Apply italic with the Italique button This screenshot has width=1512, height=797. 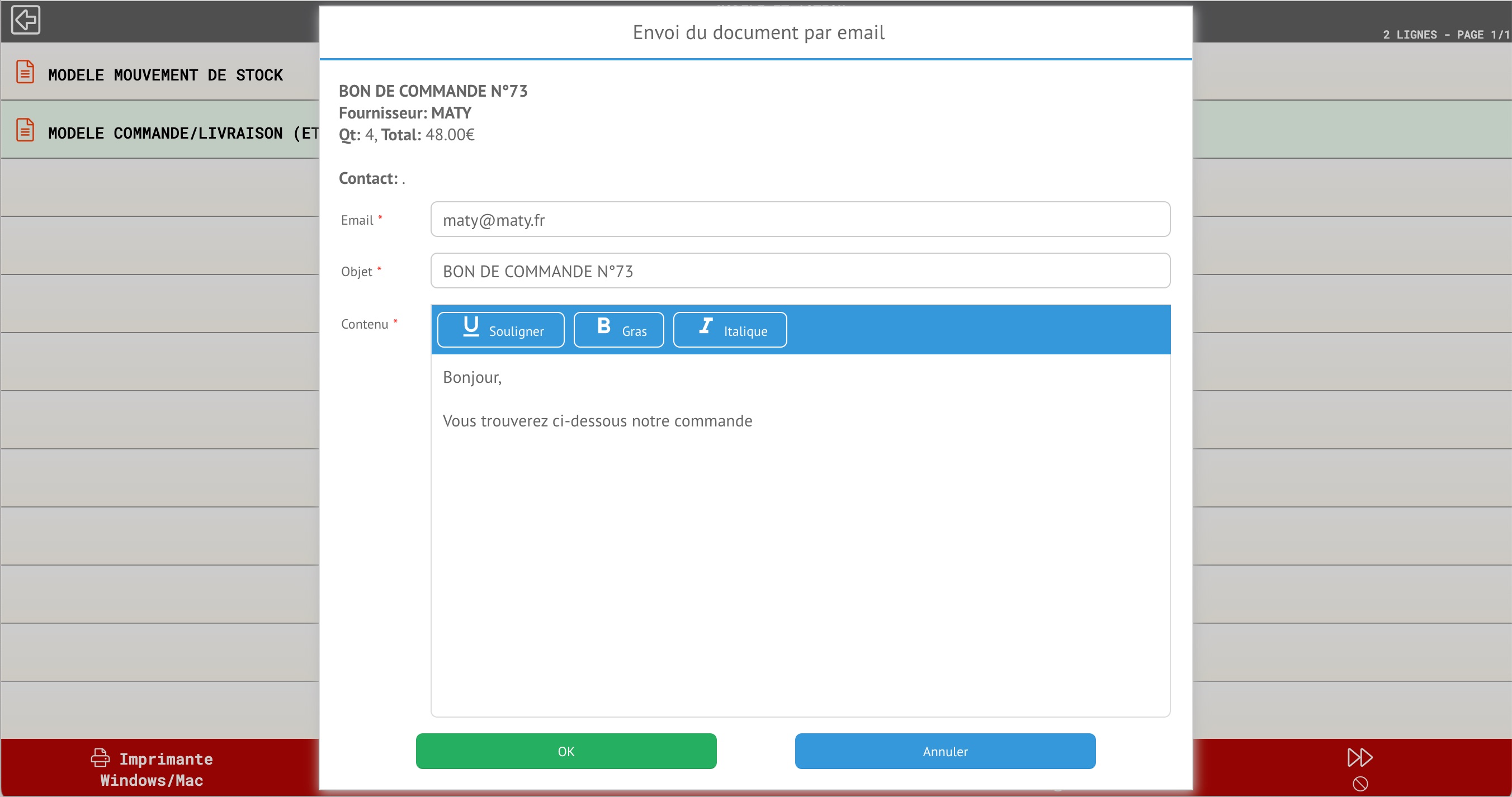coord(730,330)
